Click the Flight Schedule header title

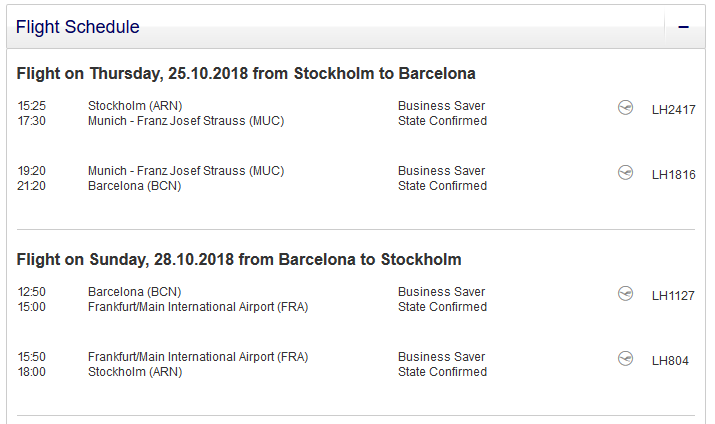click(x=78, y=27)
